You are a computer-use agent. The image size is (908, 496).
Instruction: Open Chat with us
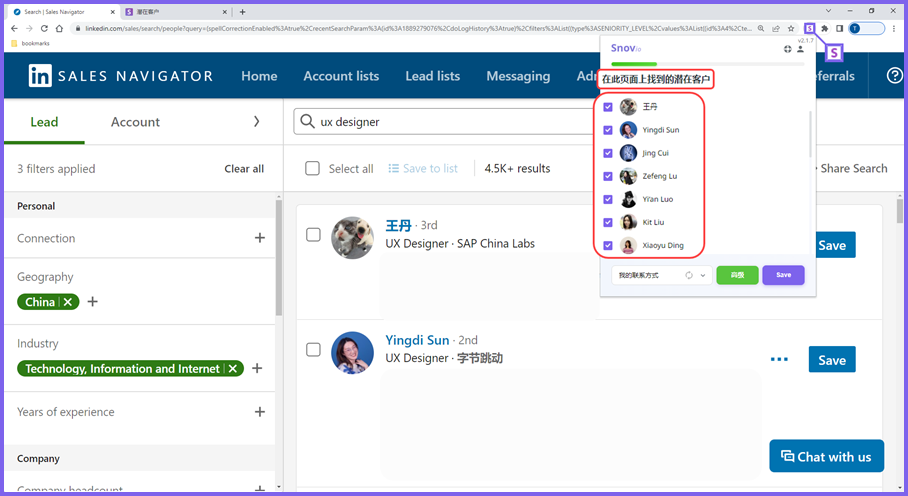click(x=826, y=456)
